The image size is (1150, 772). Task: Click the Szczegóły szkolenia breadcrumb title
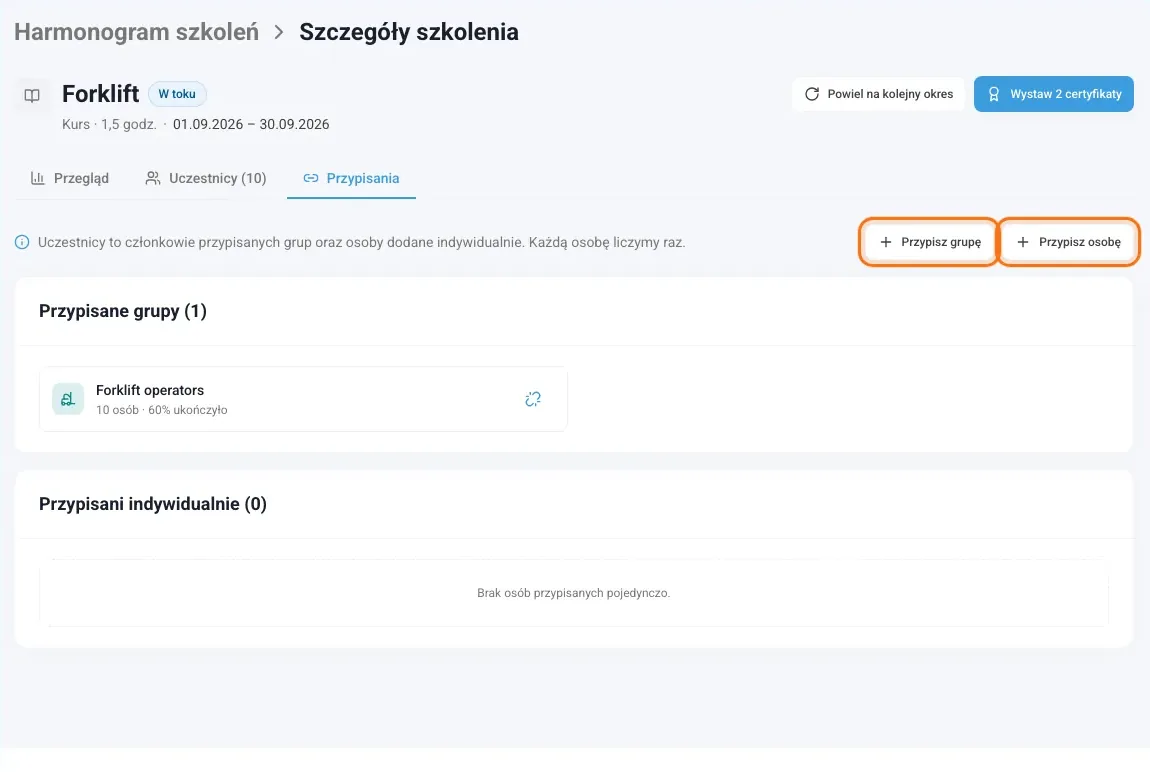tap(409, 32)
